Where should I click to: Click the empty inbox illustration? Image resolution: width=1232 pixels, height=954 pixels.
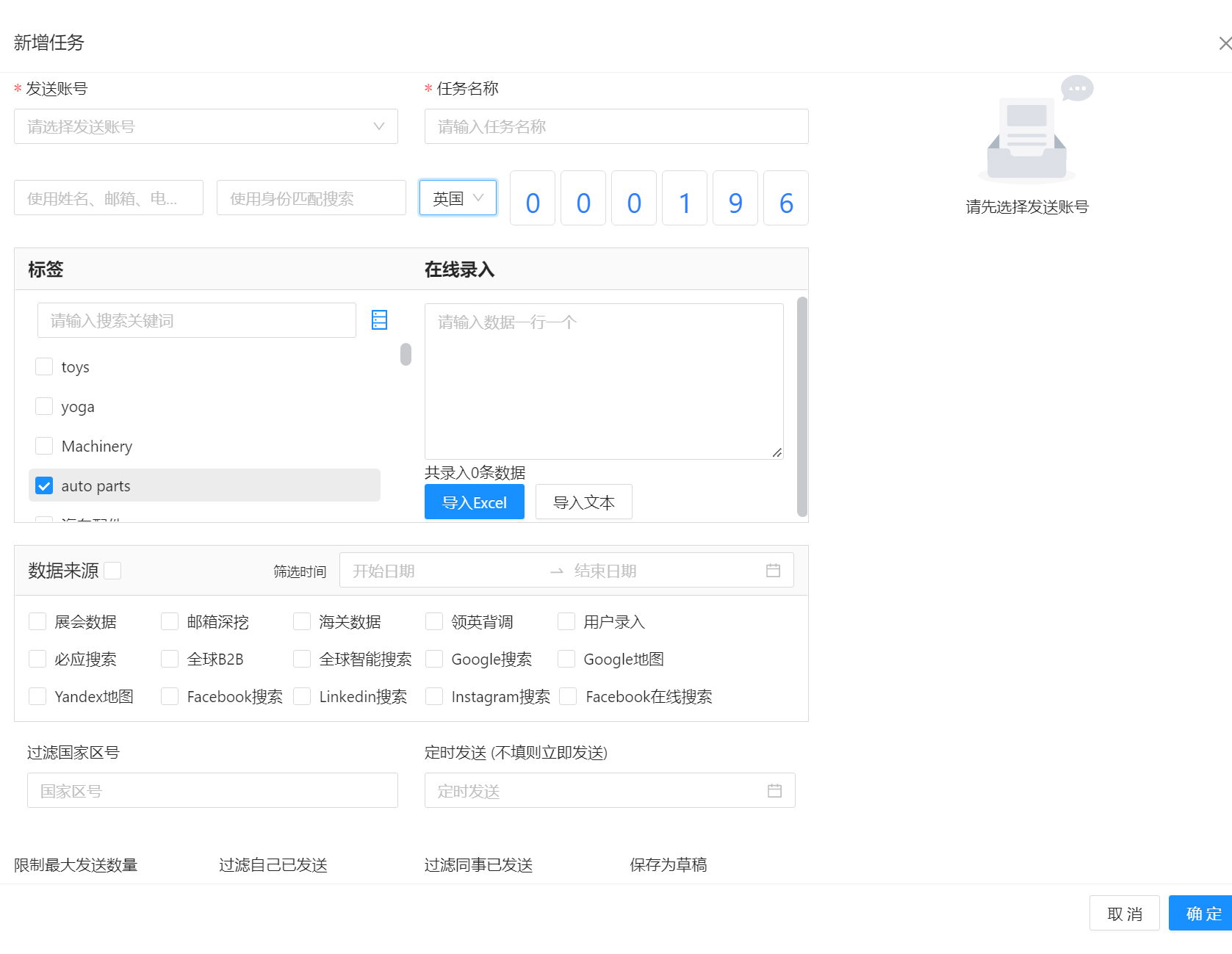point(1026,140)
